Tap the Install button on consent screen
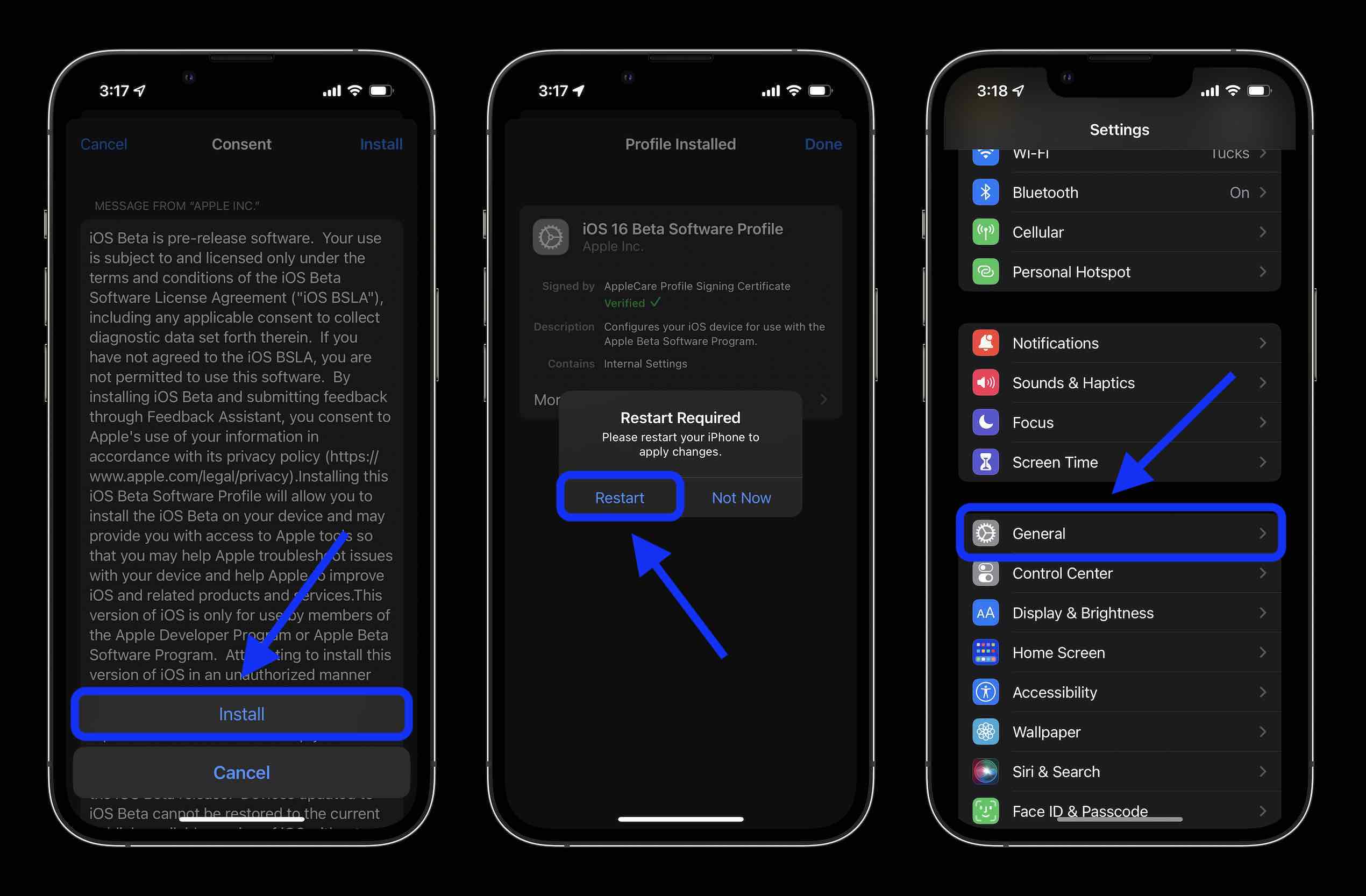This screenshot has width=1366, height=896. [x=241, y=714]
